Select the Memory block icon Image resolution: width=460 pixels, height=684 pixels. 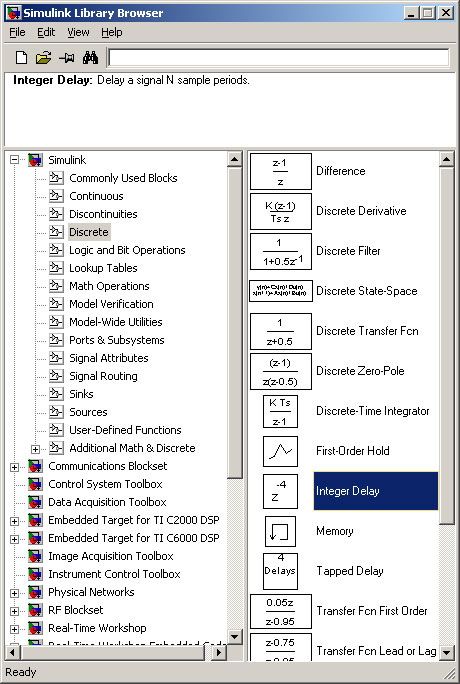[280, 531]
